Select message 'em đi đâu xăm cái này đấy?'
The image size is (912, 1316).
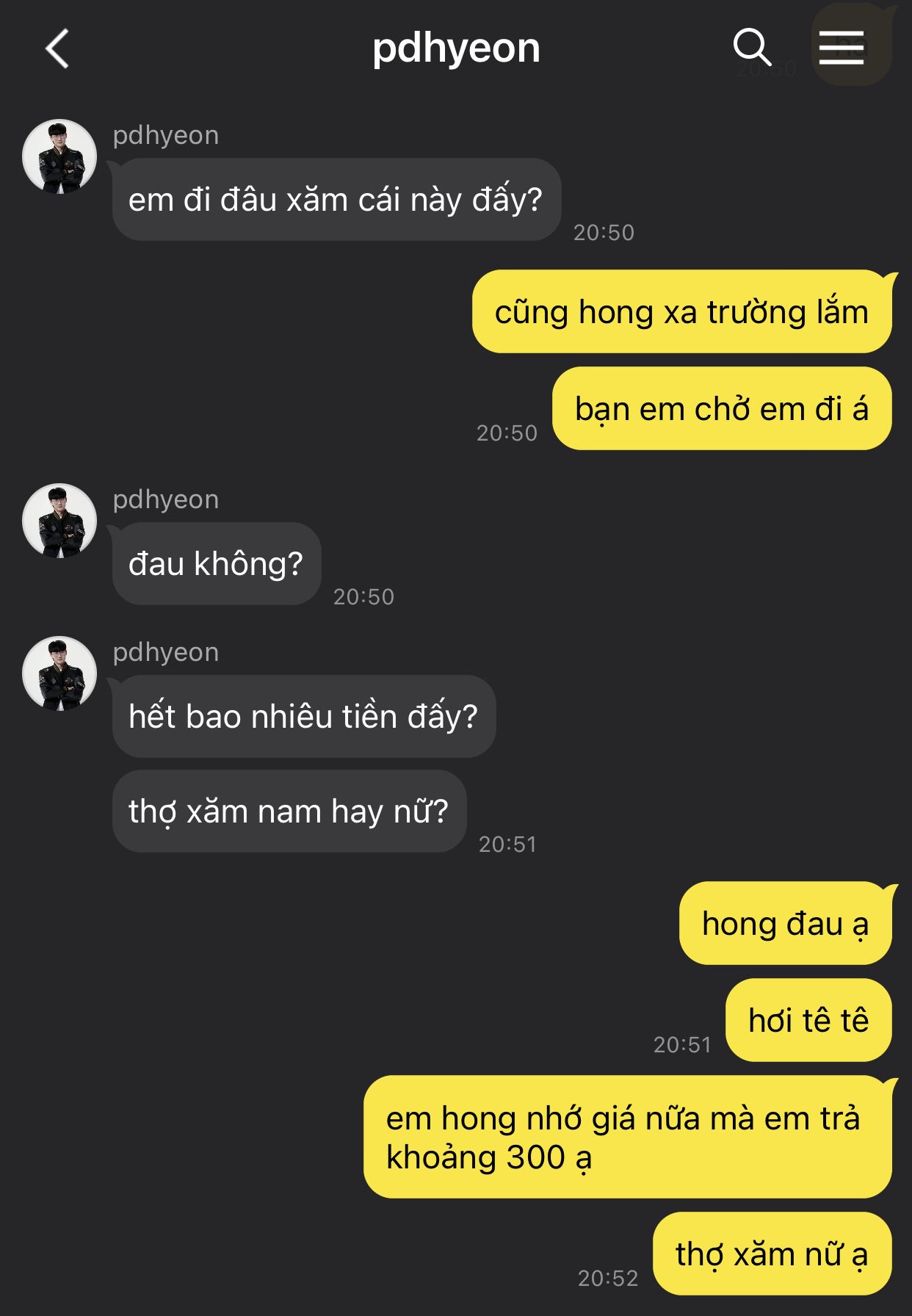pos(336,199)
